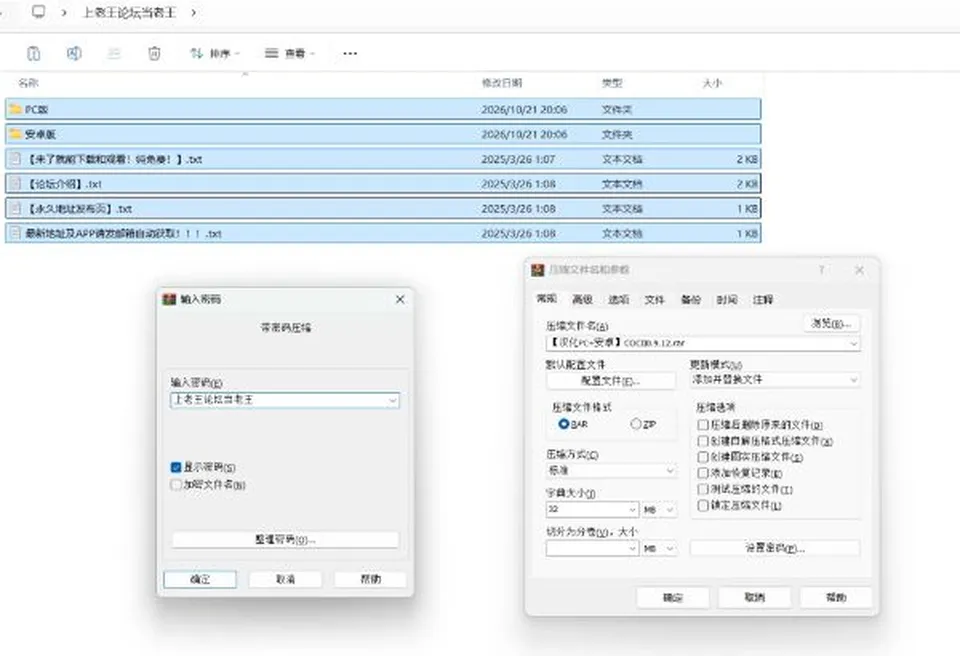This screenshot has width=960, height=656.
Task: Click the file icon of 【永久地址发布页】.txt
Action: (15, 209)
